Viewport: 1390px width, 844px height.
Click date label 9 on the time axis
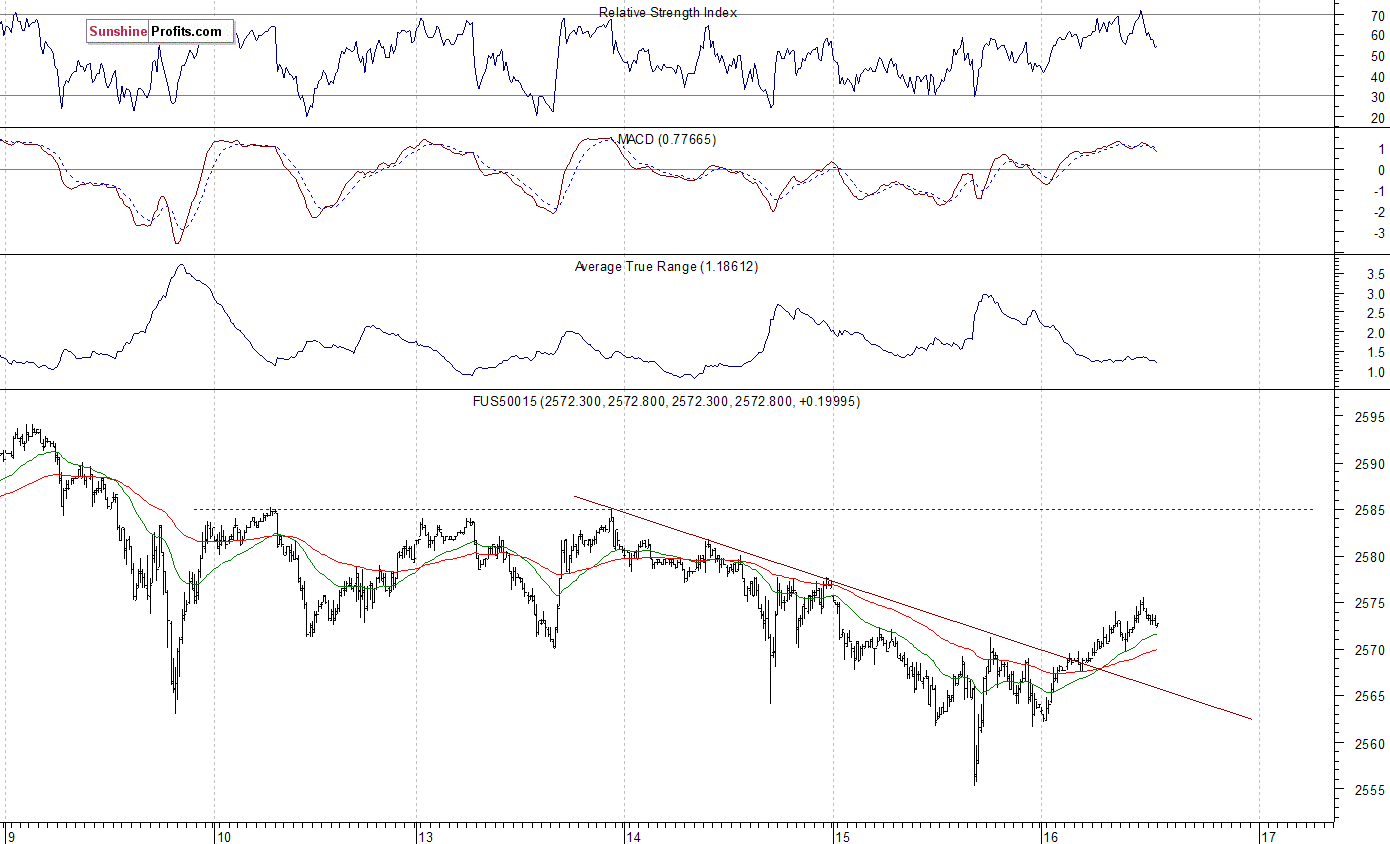point(11,835)
